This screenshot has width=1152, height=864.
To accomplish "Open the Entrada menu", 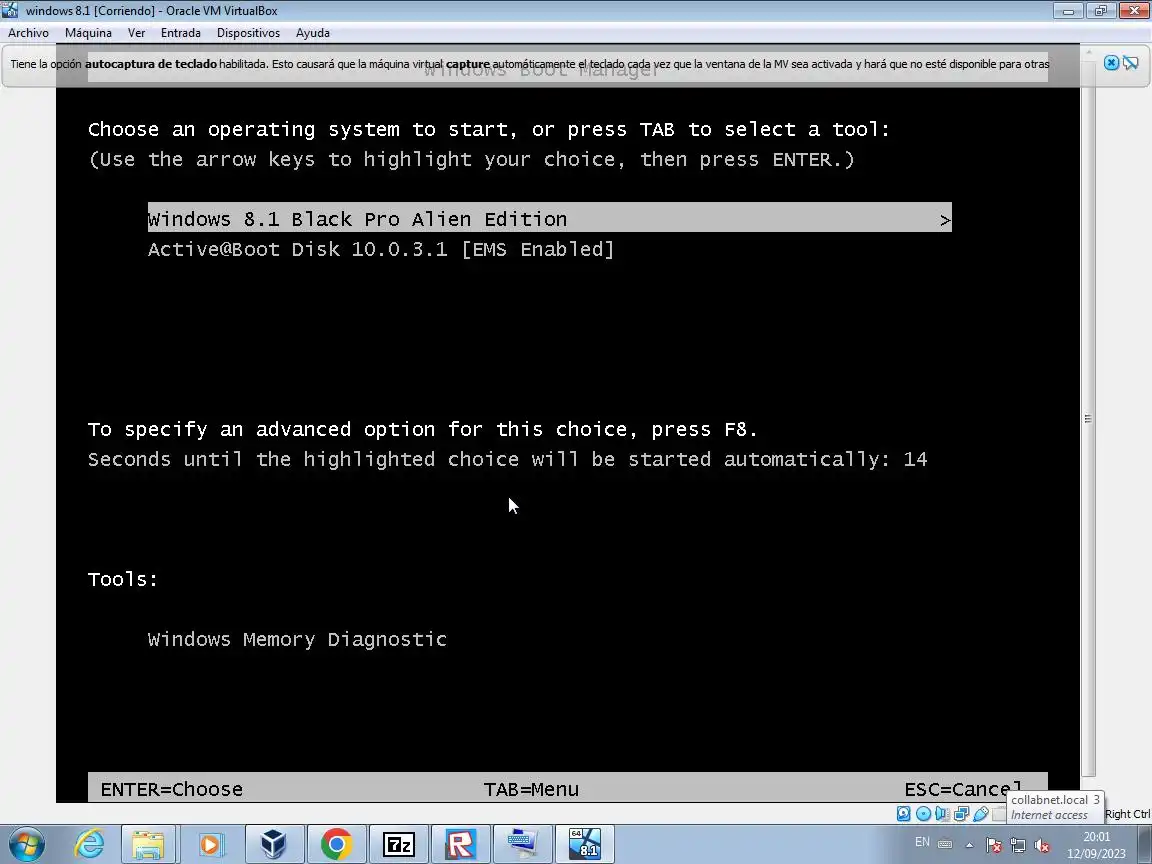I will [x=181, y=33].
